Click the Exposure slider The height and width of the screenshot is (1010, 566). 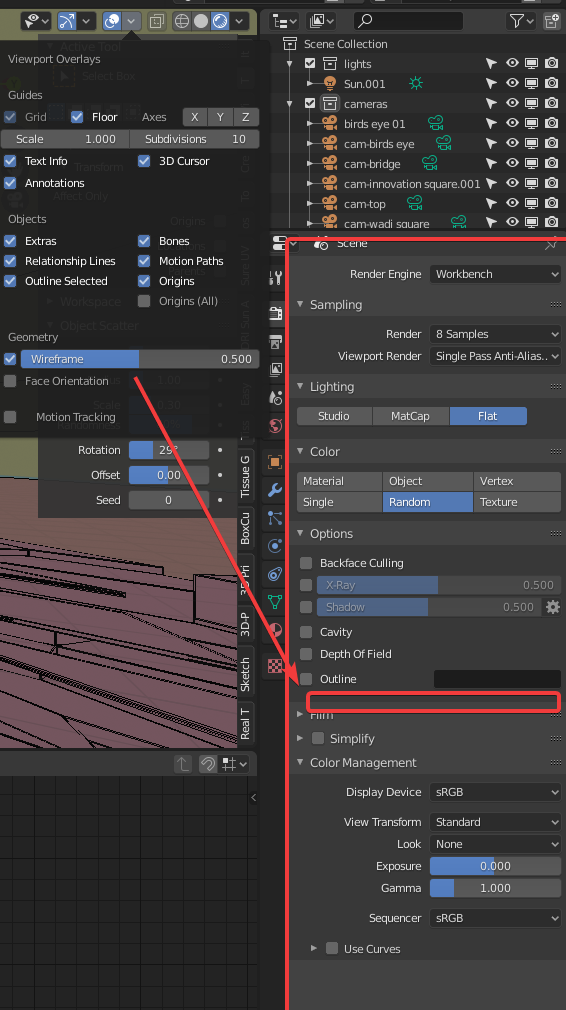click(x=495, y=866)
